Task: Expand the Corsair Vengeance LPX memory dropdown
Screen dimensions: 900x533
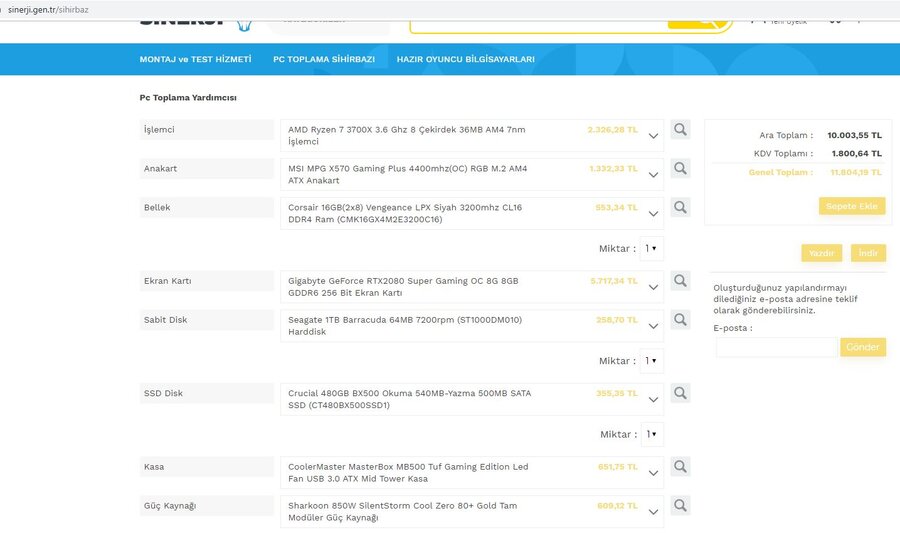Action: 653,214
